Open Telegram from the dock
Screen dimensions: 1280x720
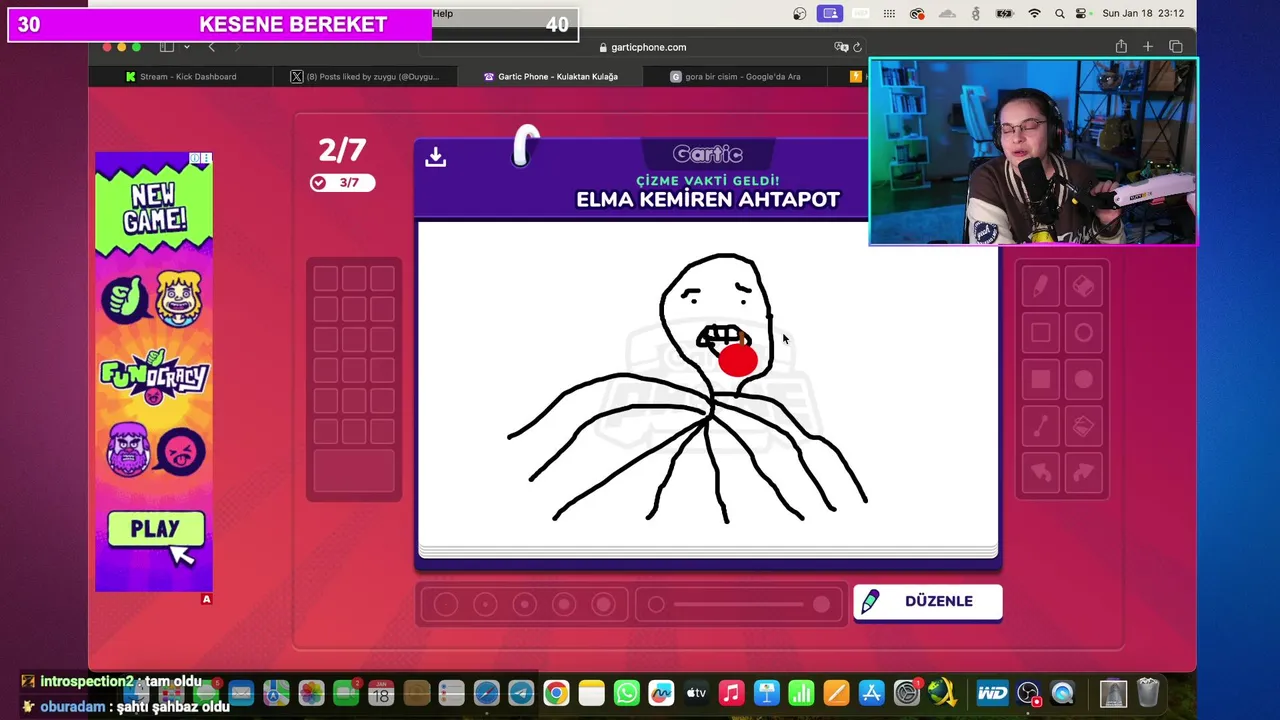521,692
